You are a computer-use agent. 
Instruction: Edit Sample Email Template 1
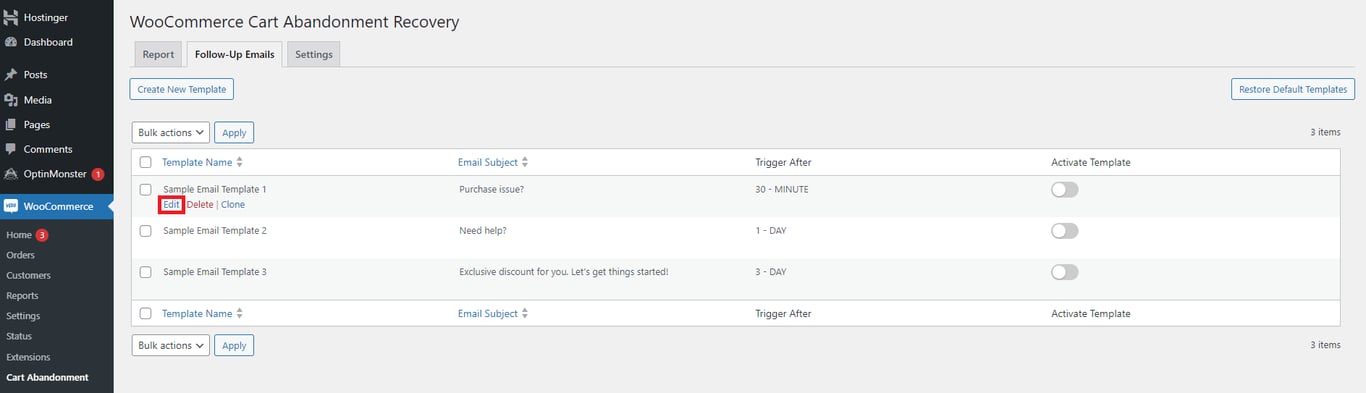coord(172,204)
